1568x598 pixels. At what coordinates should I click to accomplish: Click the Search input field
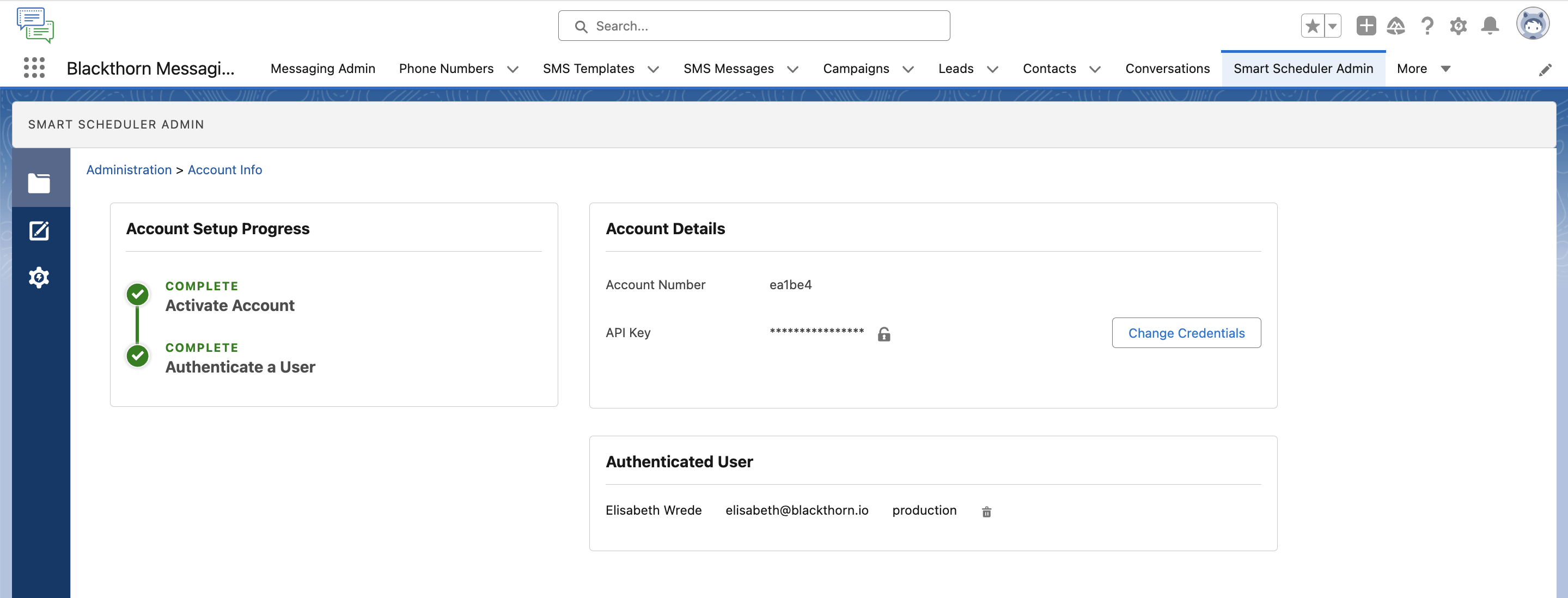[x=753, y=25]
